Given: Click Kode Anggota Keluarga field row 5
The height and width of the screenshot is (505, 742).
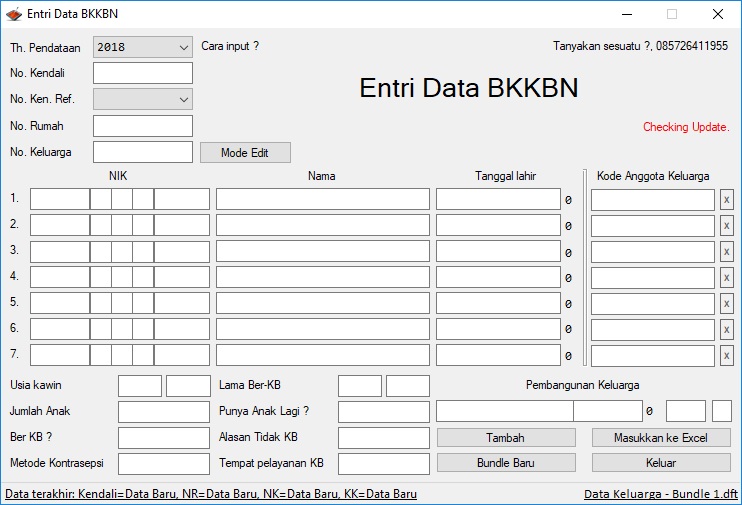Looking at the screenshot, I should [x=653, y=304].
